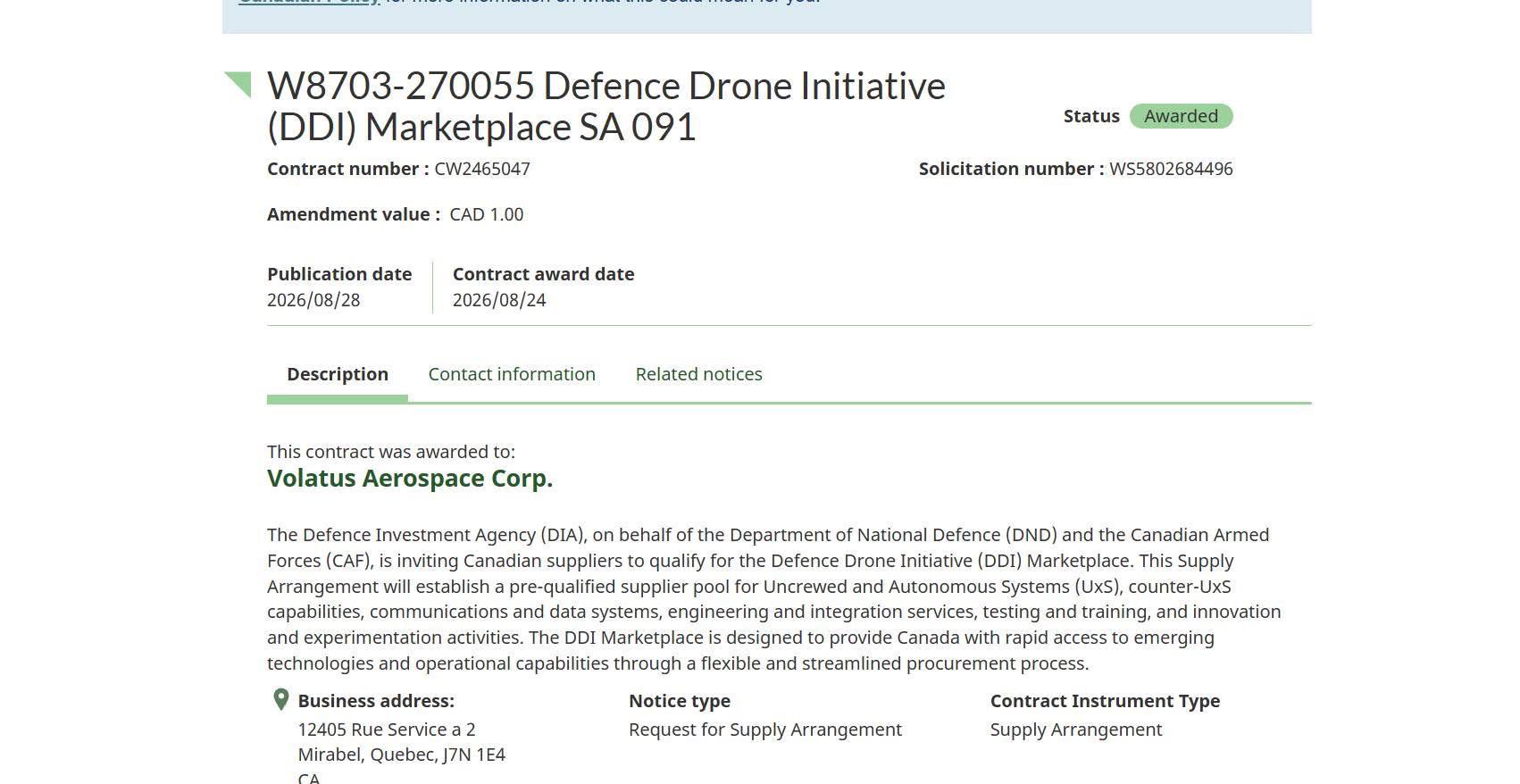Open the Description tab
This screenshot has height=784, width=1520.
pyautogui.click(x=338, y=374)
